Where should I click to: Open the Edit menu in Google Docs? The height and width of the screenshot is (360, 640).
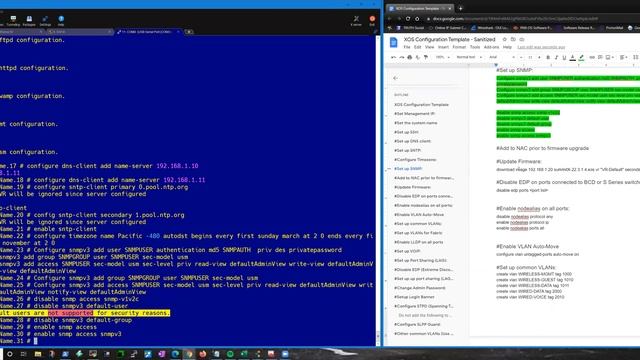point(418,47)
